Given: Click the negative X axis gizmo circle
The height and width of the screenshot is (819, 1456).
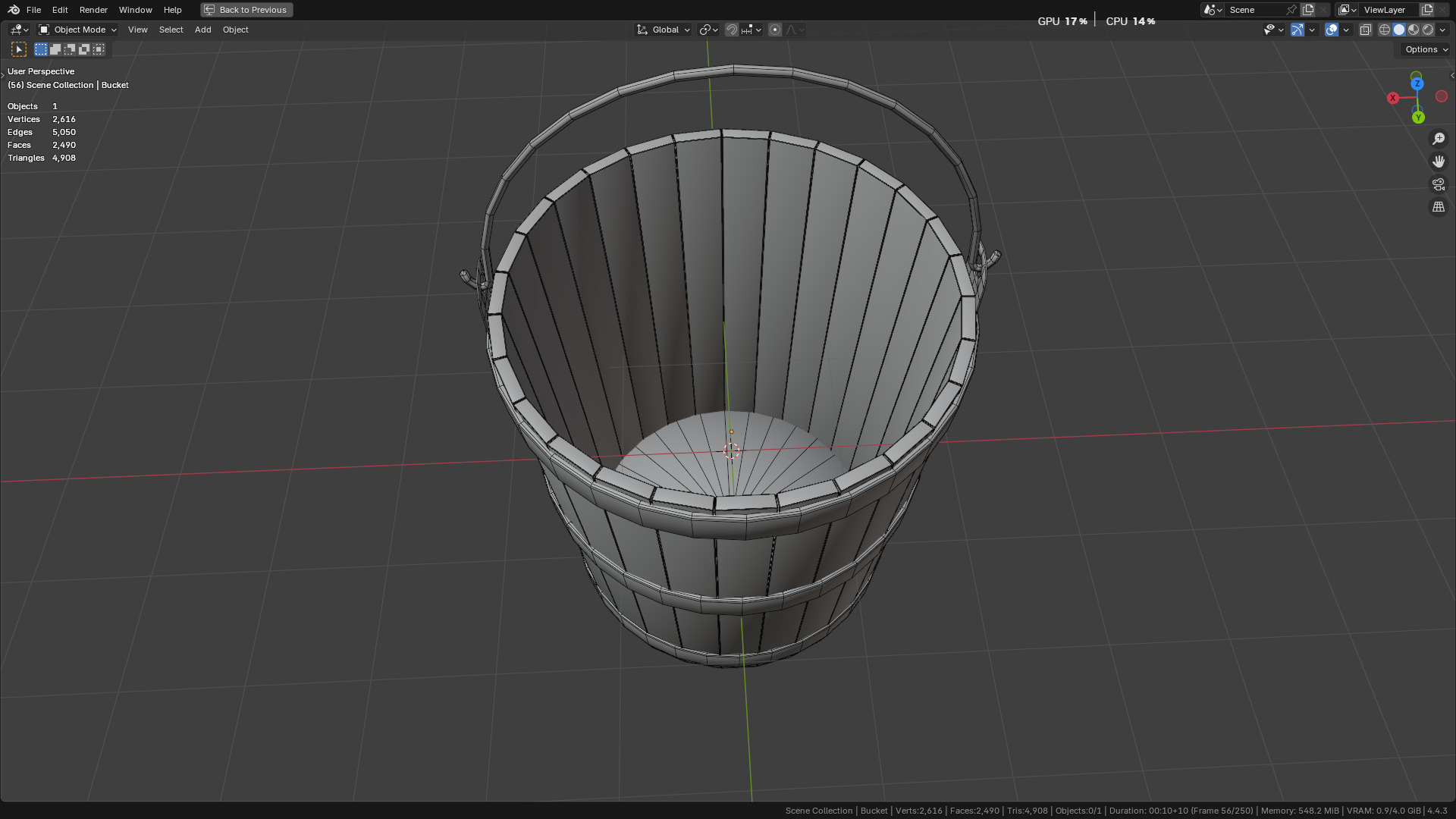Looking at the screenshot, I should click(1442, 96).
